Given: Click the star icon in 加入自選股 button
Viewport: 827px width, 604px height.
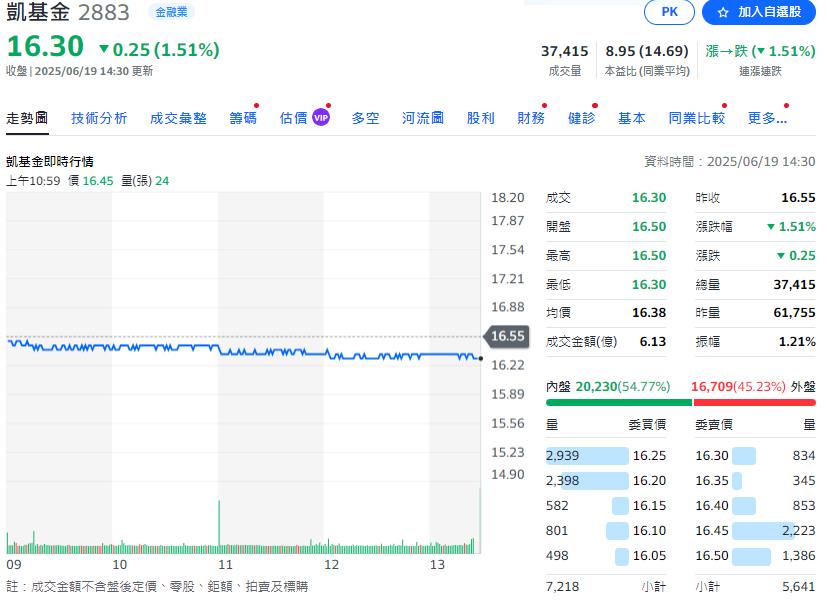Looking at the screenshot, I should pyautogui.click(x=723, y=12).
